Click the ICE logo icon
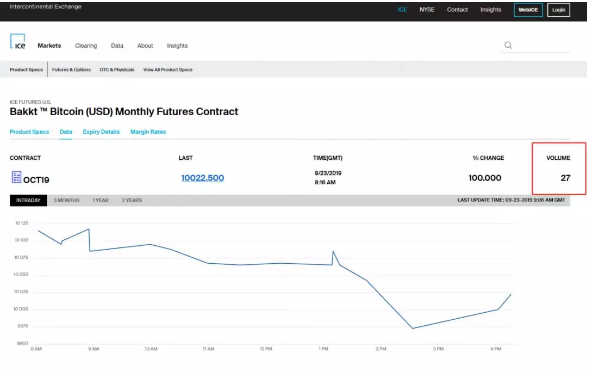 [x=18, y=41]
